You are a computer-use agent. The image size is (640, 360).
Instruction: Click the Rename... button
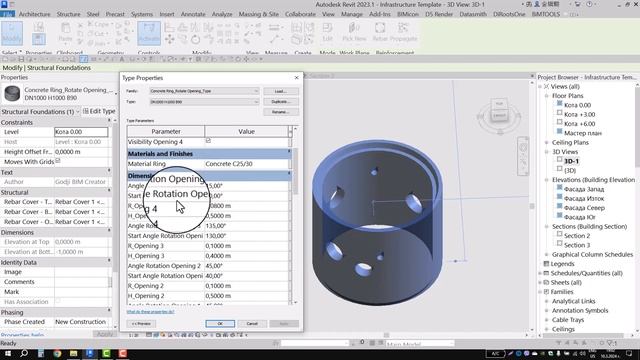pos(281,112)
